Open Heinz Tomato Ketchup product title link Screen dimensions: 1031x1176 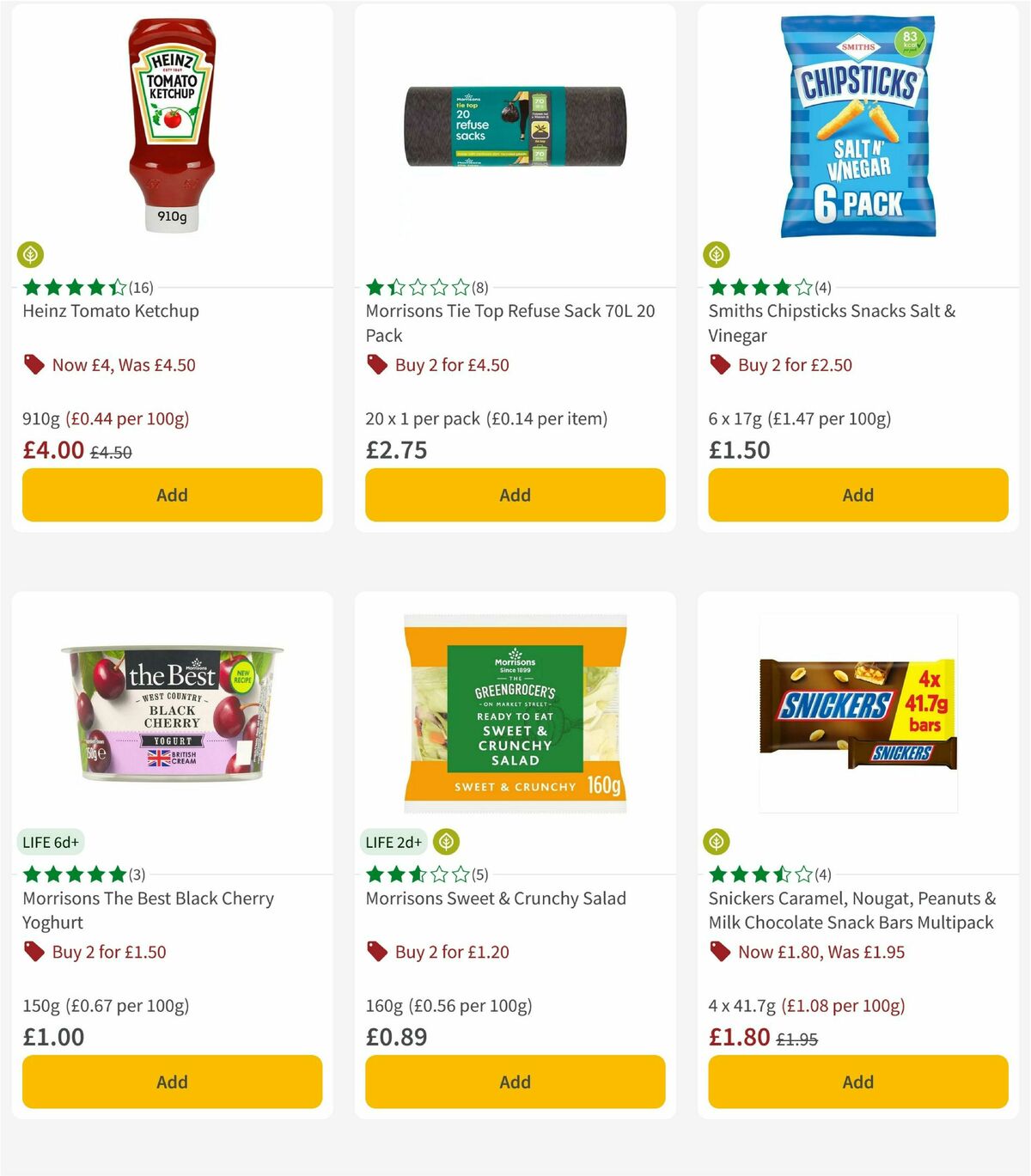point(110,311)
